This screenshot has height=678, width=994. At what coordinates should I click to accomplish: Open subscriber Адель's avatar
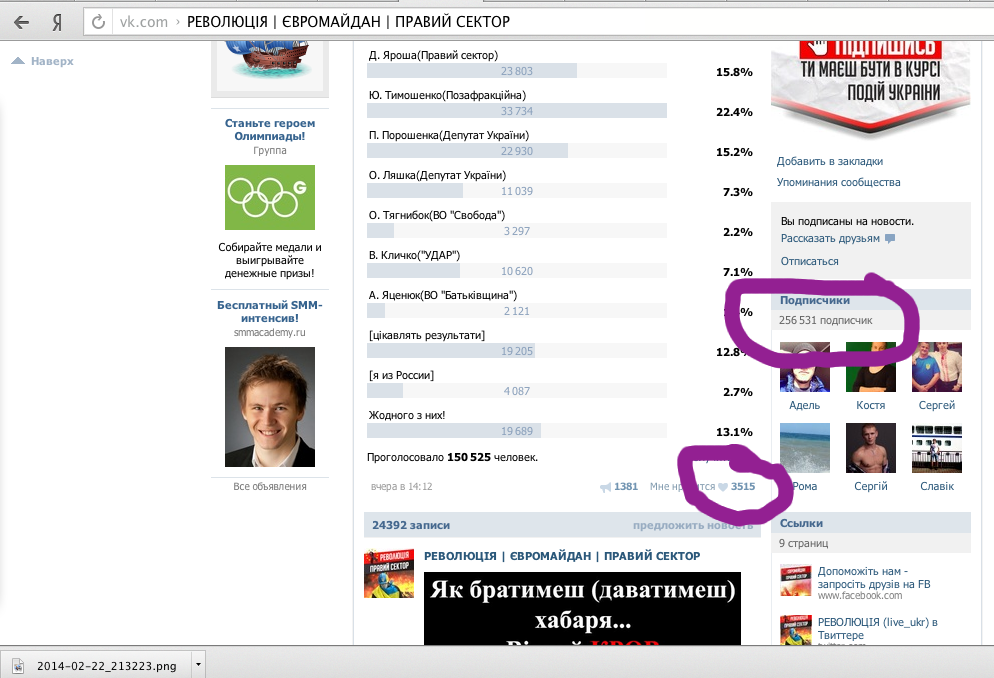click(x=804, y=367)
